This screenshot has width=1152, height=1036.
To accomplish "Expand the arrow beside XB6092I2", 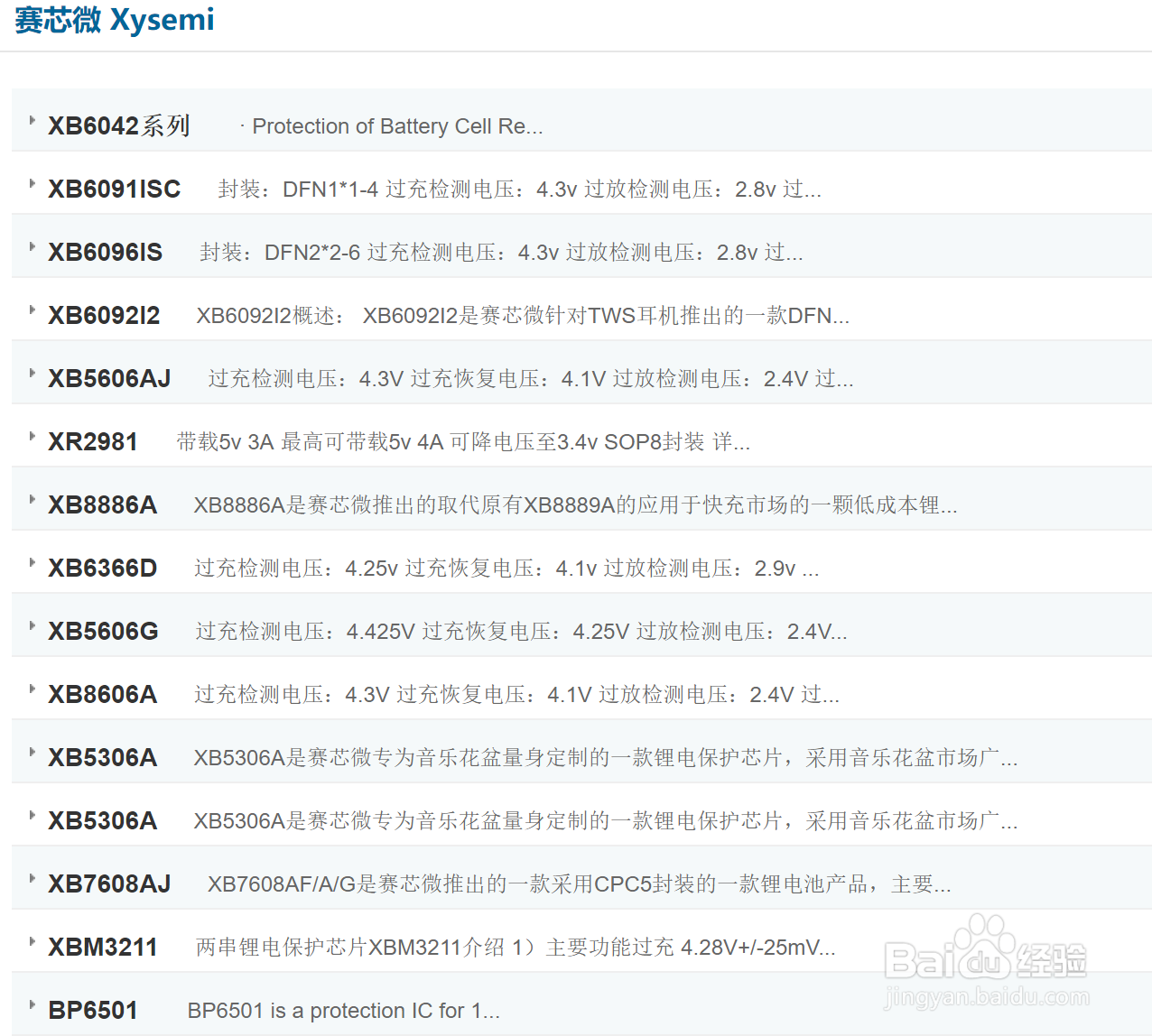I will tap(32, 310).
